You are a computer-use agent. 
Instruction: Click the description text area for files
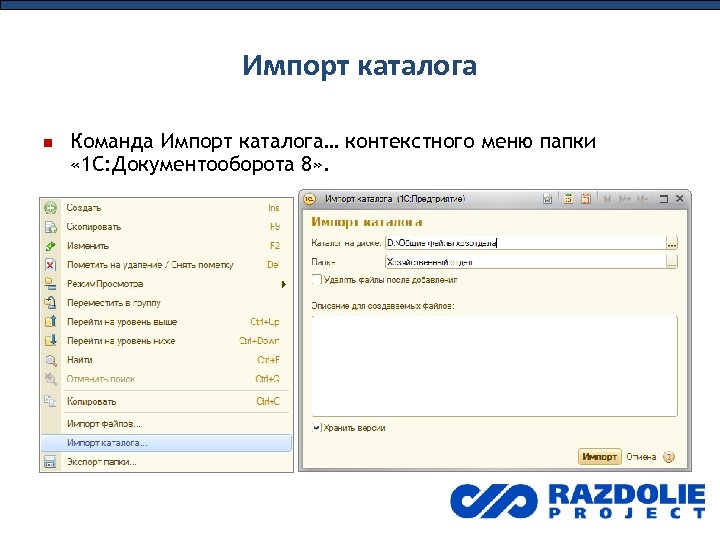(x=495, y=366)
